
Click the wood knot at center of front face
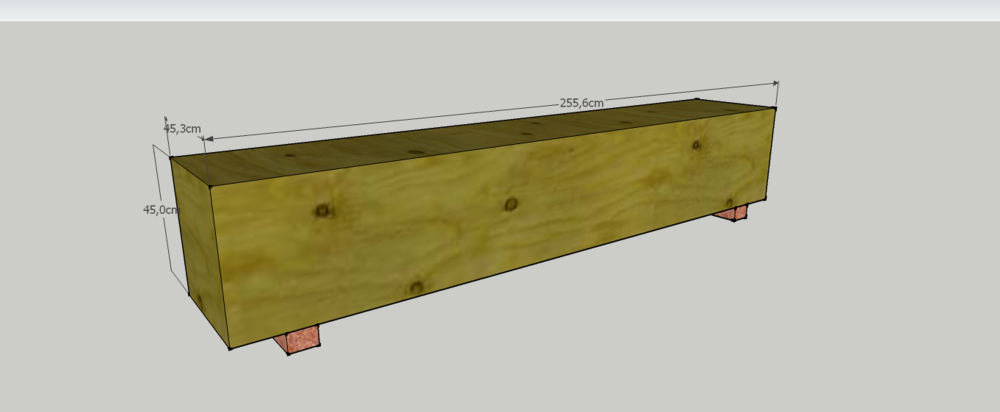click(x=511, y=204)
